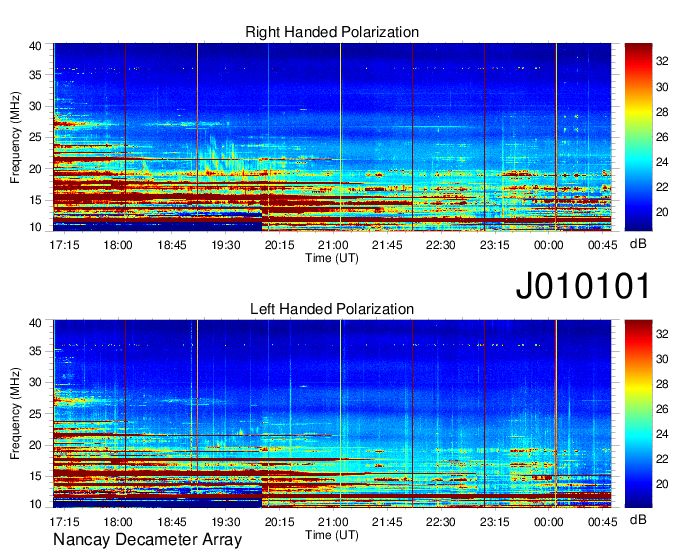The width and height of the screenshot is (680, 552).
Task: Click the left-handed polarization spectrogram
Action: [332, 414]
